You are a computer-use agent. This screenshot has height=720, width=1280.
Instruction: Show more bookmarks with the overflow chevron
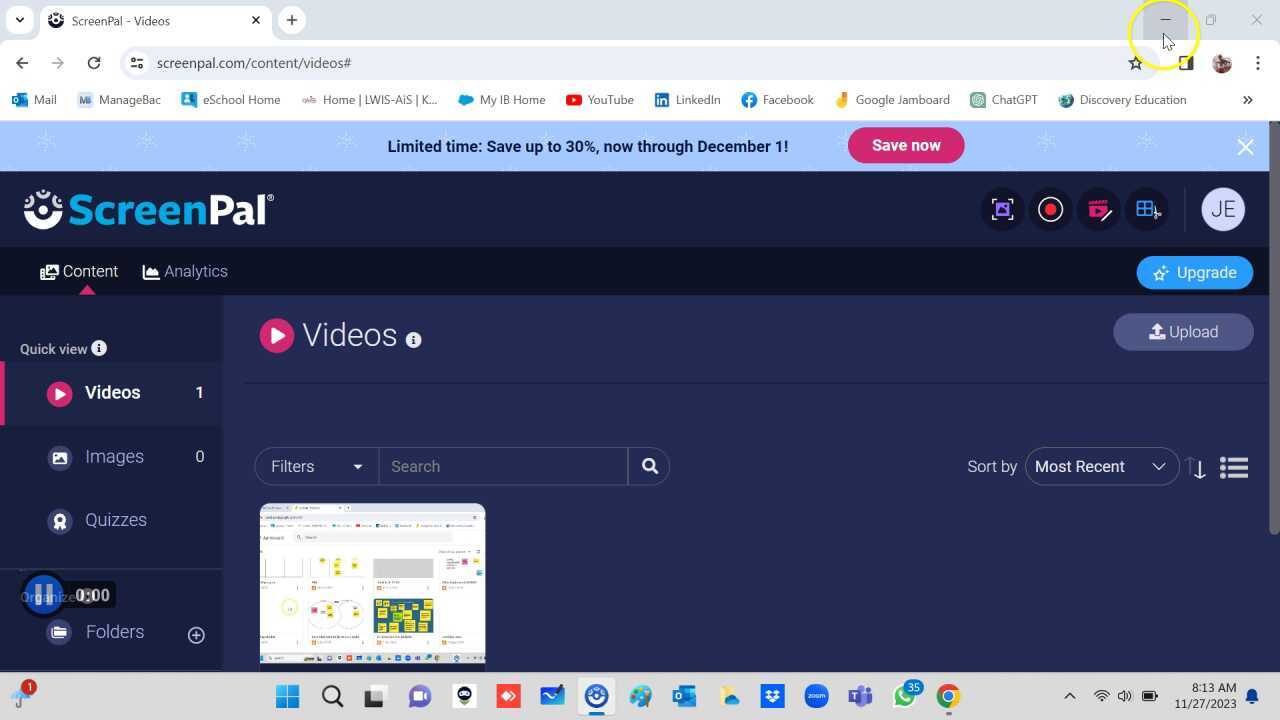tap(1247, 100)
